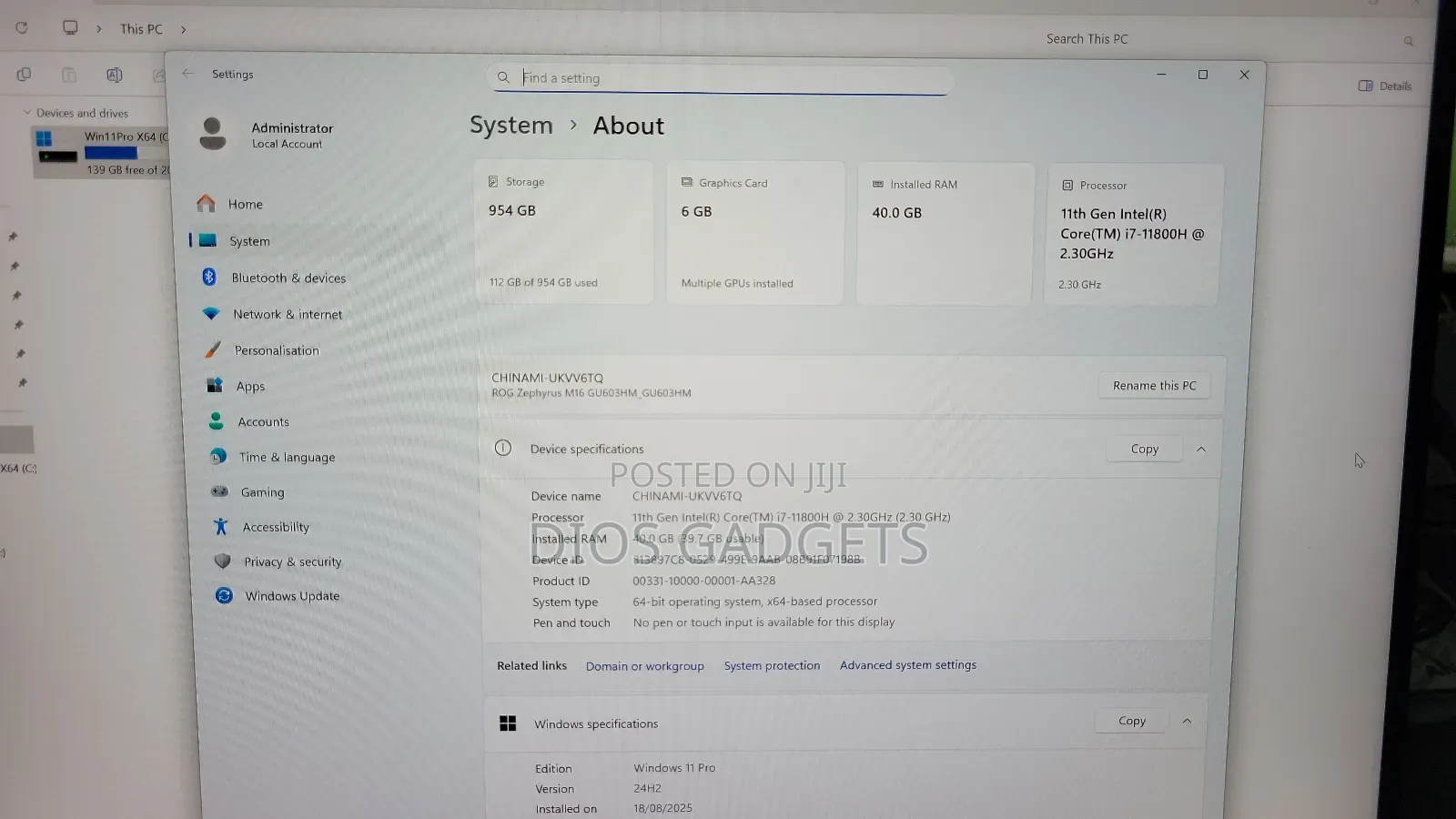Collapse the Devices and drives group
Viewport: 1456px width, 819px height.
pos(26,112)
